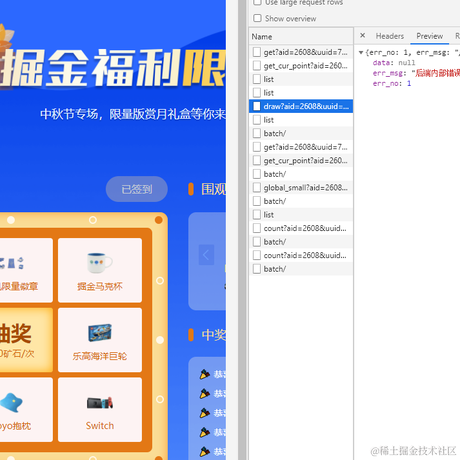Viewport: 460px width, 460px height.
Task: Select the Switch prize card
Action: (x=100, y=410)
